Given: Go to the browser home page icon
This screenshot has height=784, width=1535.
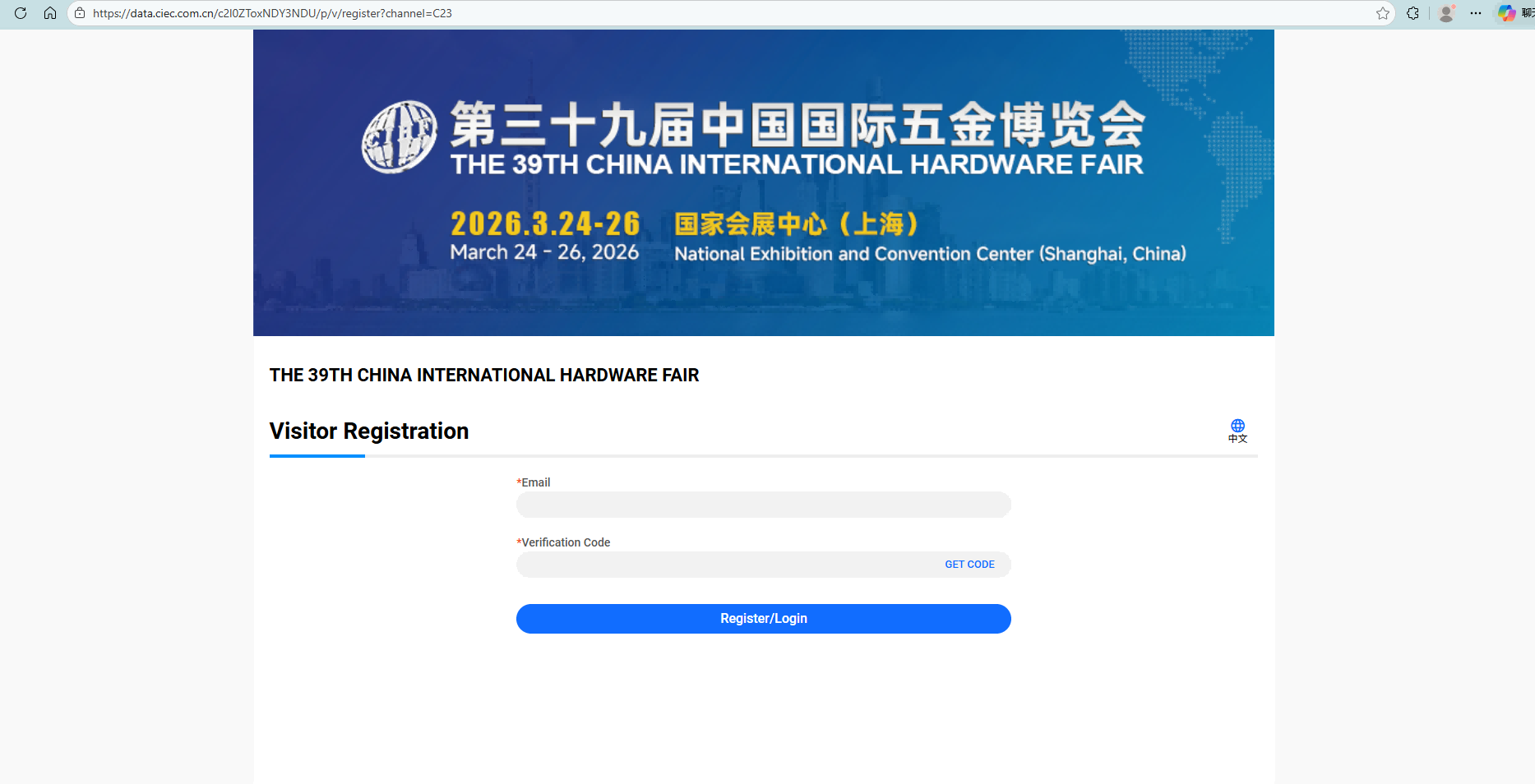Looking at the screenshot, I should 50,13.
